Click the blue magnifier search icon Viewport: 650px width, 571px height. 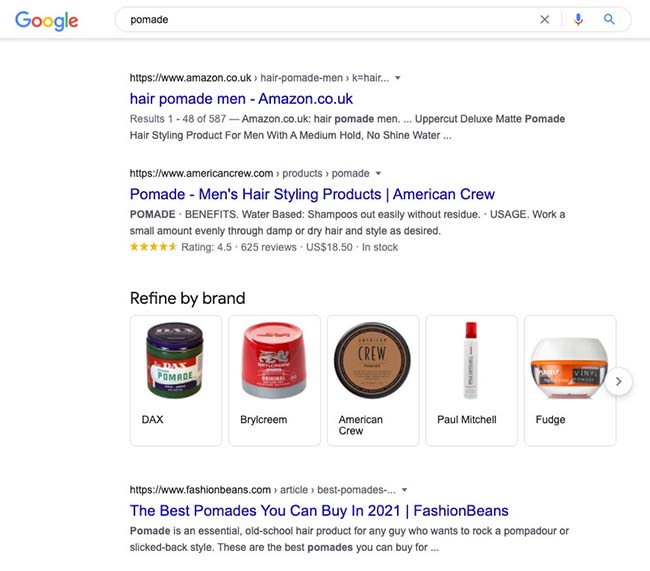[x=609, y=19]
